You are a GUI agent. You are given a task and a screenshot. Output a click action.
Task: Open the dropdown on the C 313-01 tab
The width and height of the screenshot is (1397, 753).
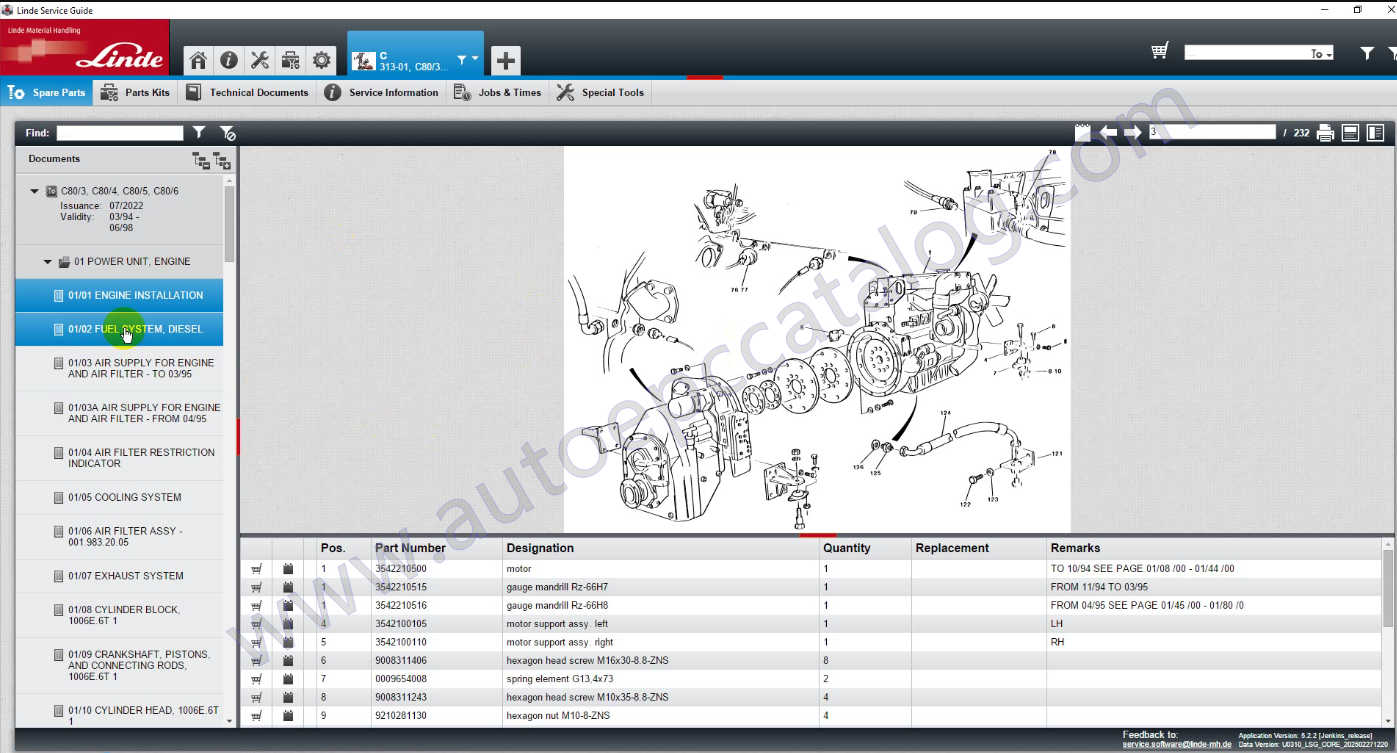tap(467, 60)
